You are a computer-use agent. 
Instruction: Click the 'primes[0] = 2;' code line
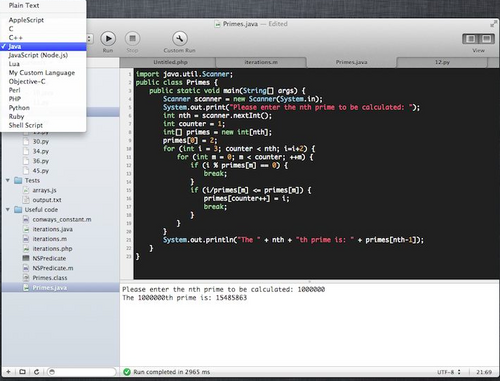point(190,140)
